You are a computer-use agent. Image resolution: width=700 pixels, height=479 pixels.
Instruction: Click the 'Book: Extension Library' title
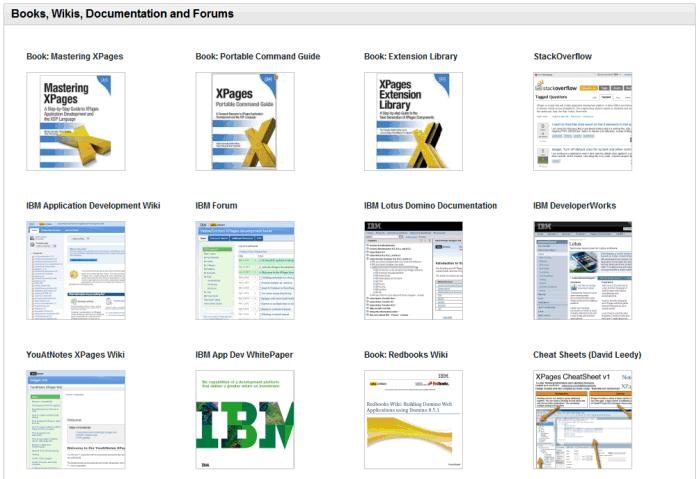411,57
